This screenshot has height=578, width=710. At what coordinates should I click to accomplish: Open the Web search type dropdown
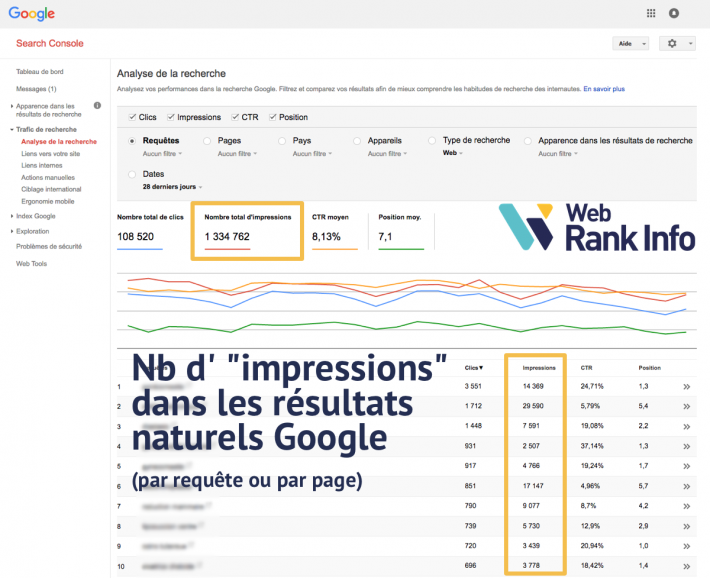(453, 153)
